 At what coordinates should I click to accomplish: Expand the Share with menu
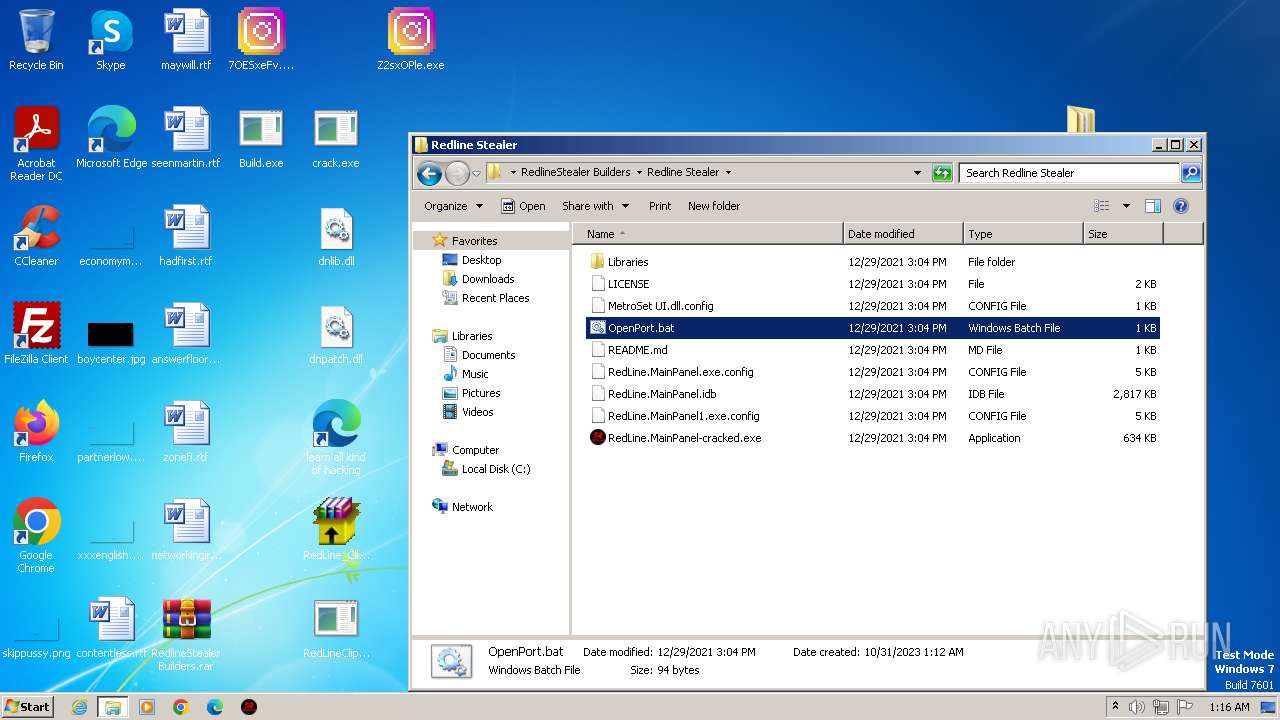coord(596,206)
